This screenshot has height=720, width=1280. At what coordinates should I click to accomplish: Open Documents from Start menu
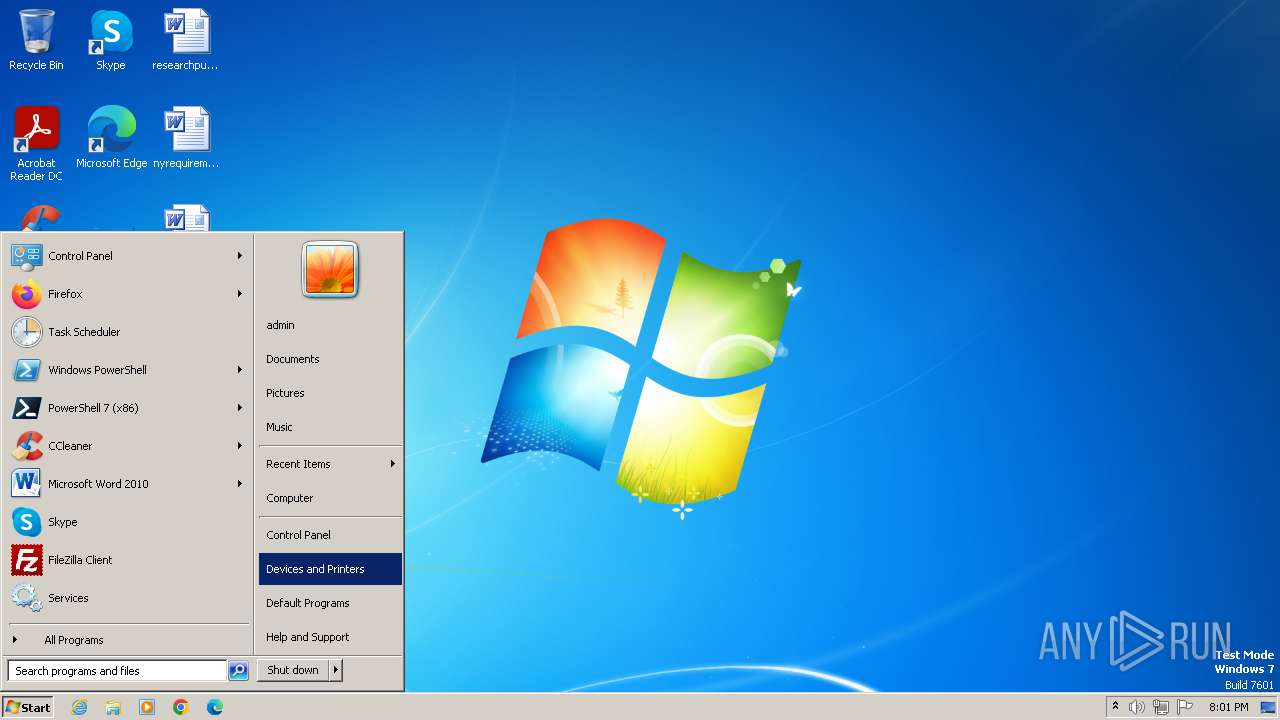(330, 359)
